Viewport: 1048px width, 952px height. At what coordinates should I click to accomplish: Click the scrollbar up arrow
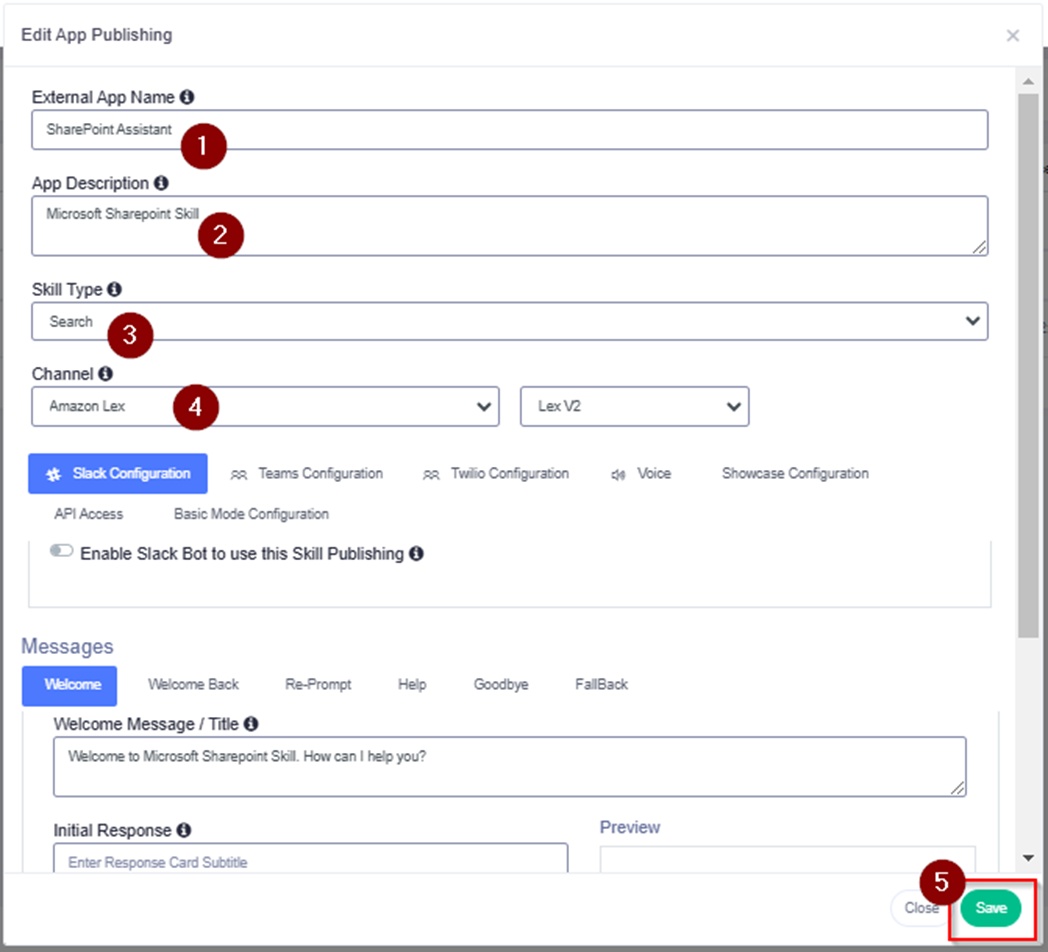pyautogui.click(x=1028, y=82)
